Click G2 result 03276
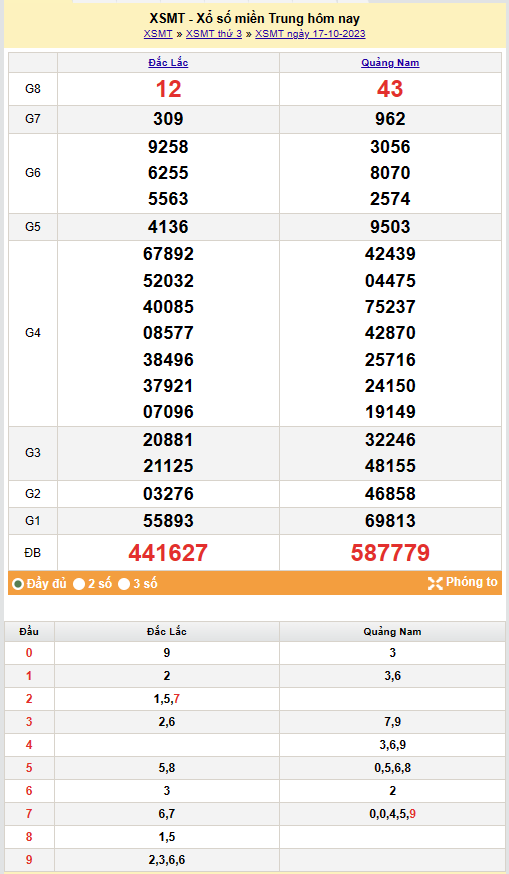The height and width of the screenshot is (874, 509). pos(168,494)
